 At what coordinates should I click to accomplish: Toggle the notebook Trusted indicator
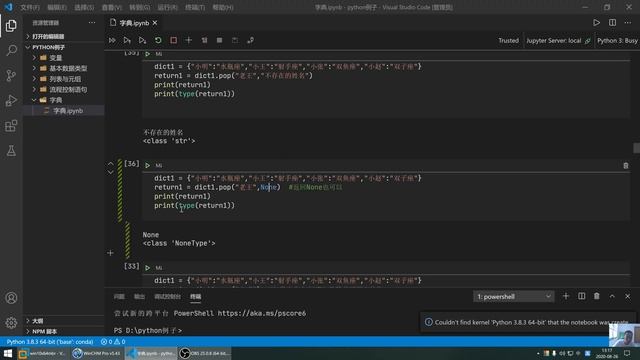pos(508,40)
